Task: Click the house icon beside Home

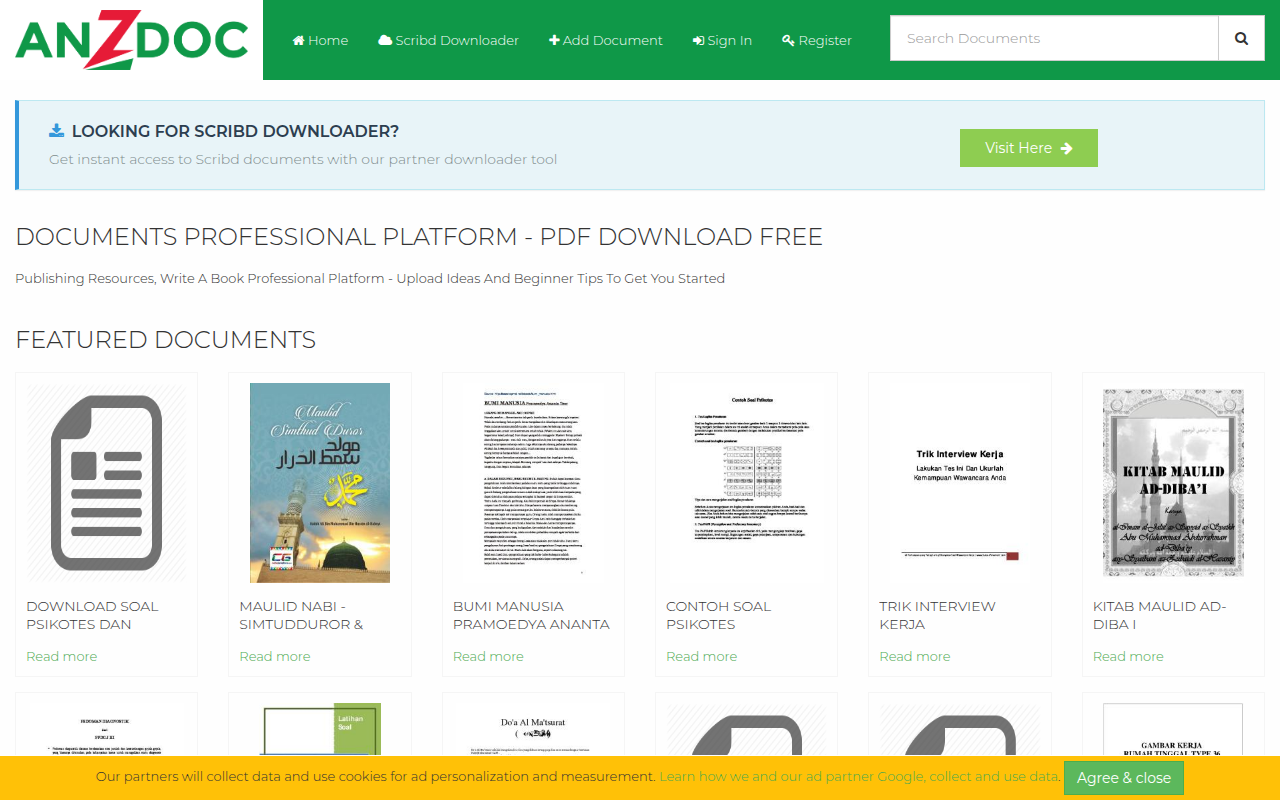Action: (x=298, y=40)
